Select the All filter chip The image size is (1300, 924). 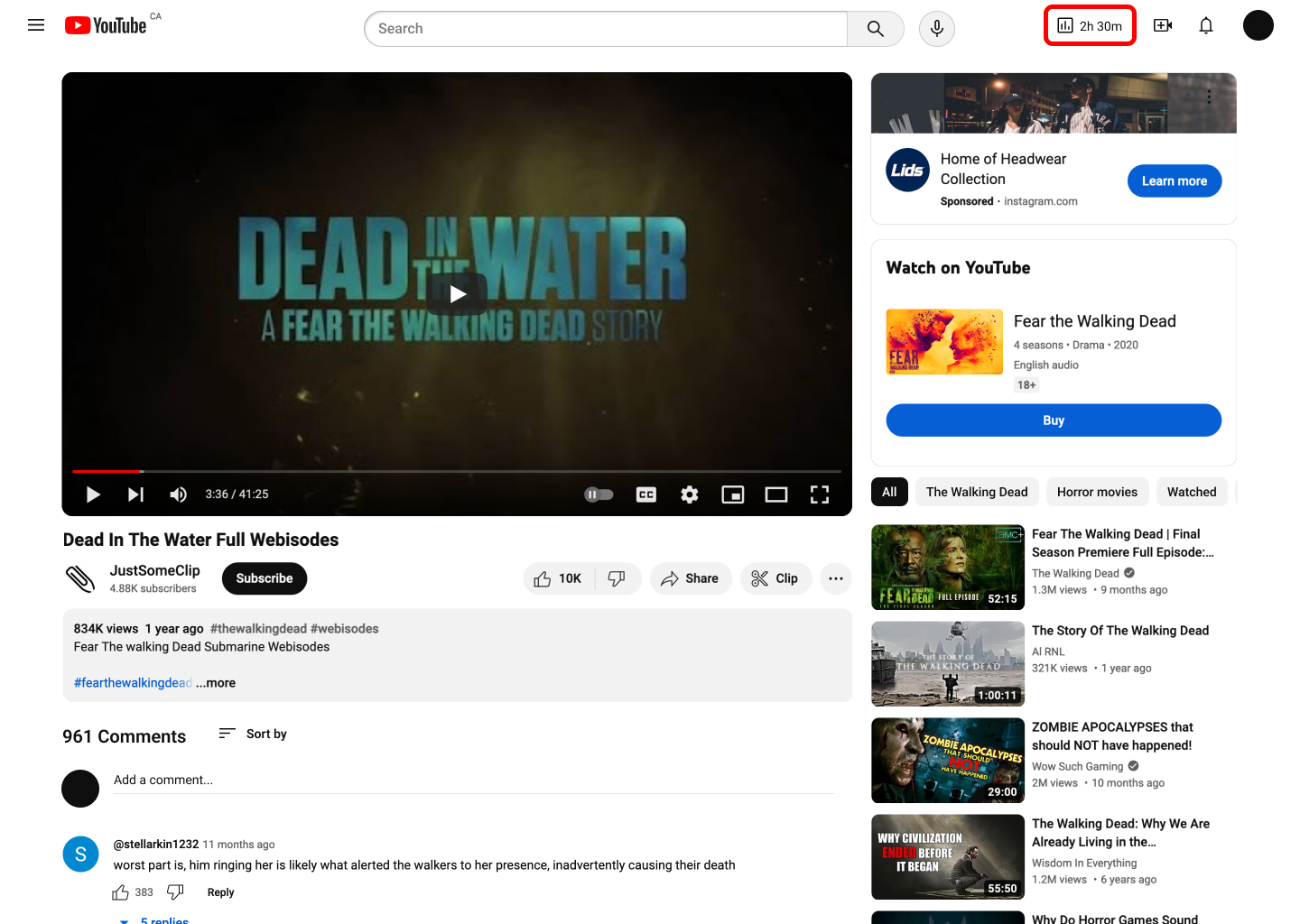(x=889, y=492)
